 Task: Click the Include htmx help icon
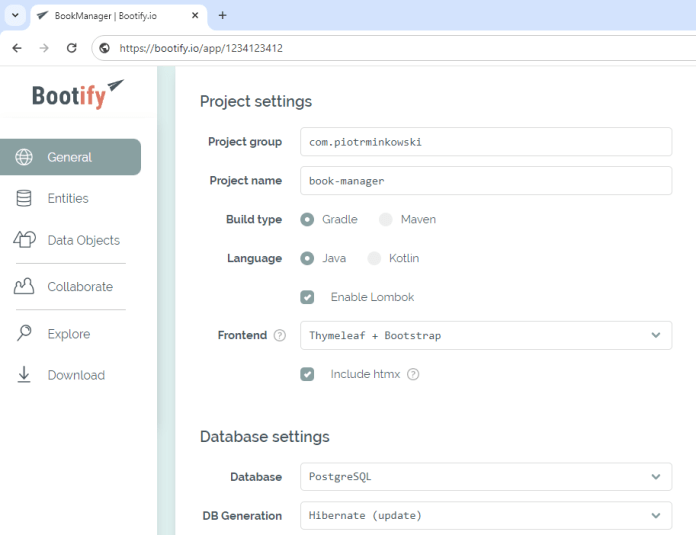(413, 374)
